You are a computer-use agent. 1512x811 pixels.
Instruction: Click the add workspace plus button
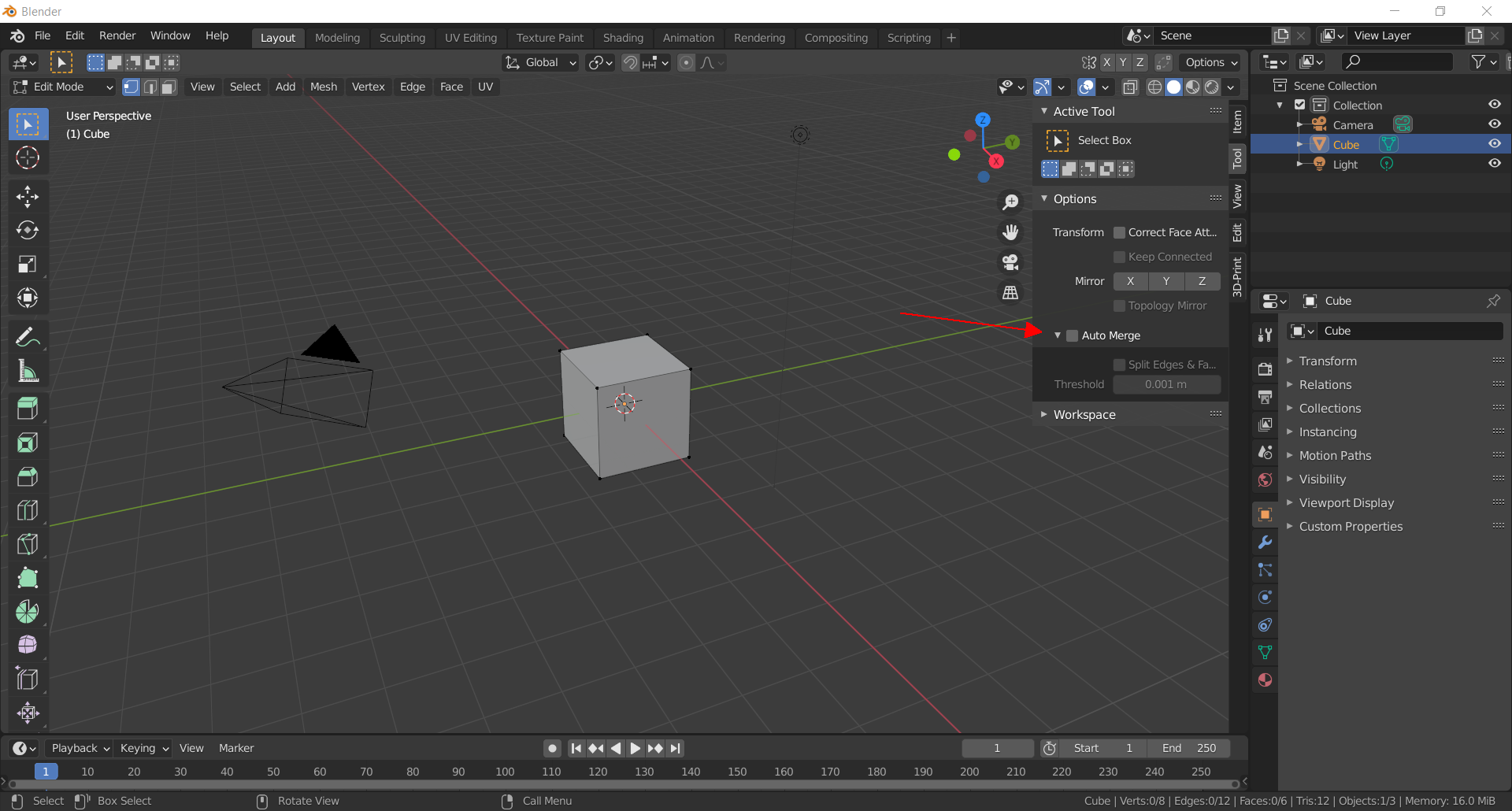(951, 38)
